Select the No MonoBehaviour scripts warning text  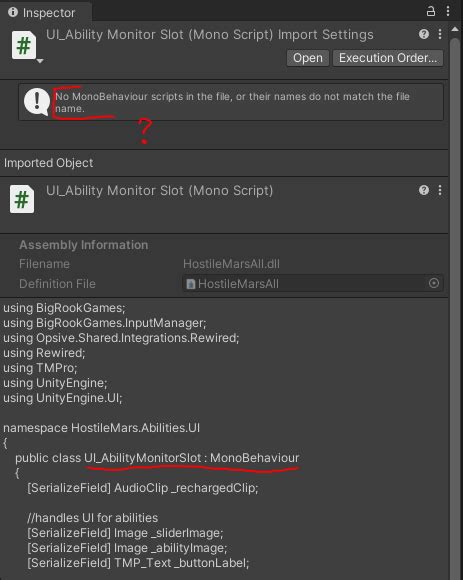tap(232, 102)
